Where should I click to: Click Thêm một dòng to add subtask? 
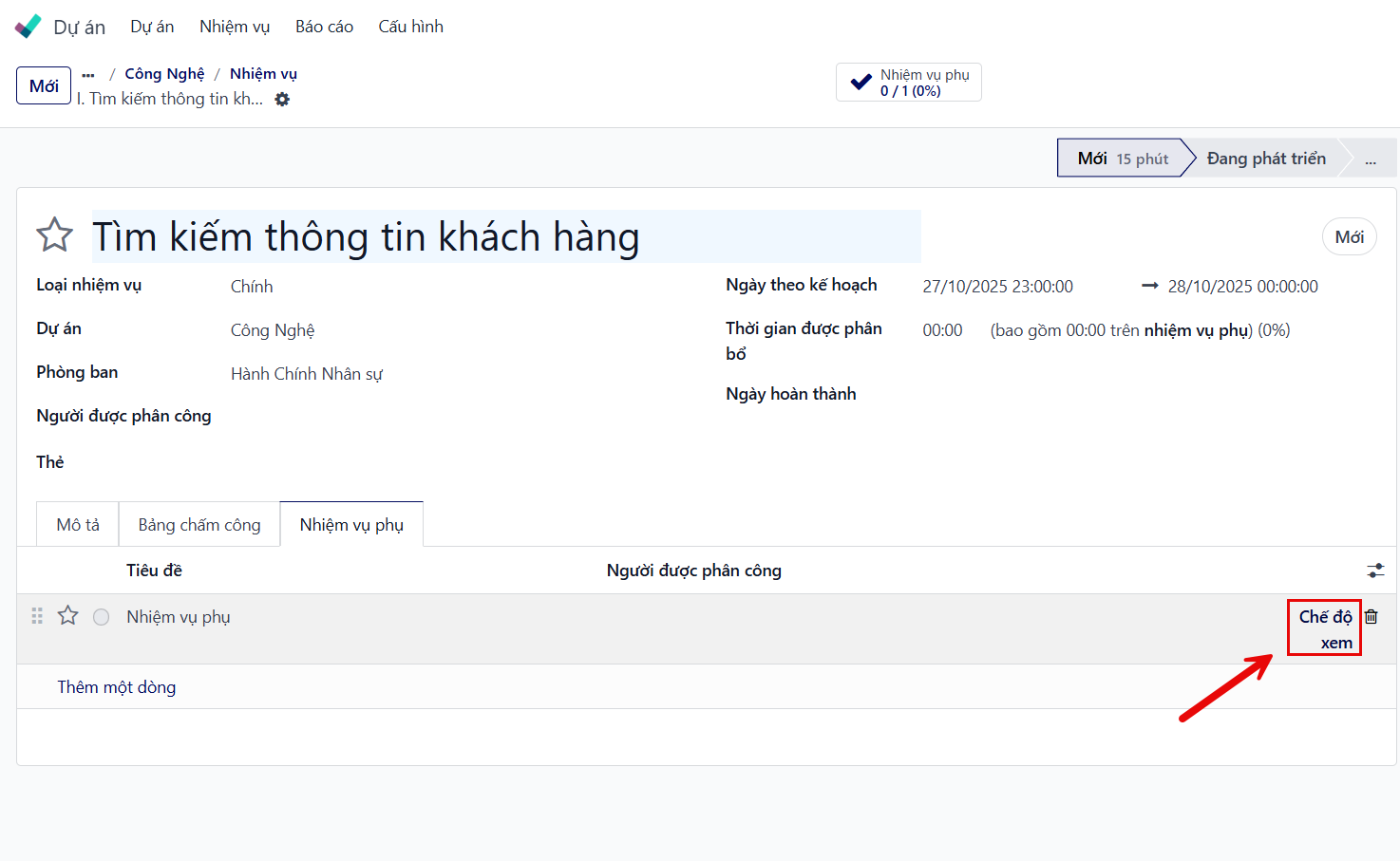point(117,687)
